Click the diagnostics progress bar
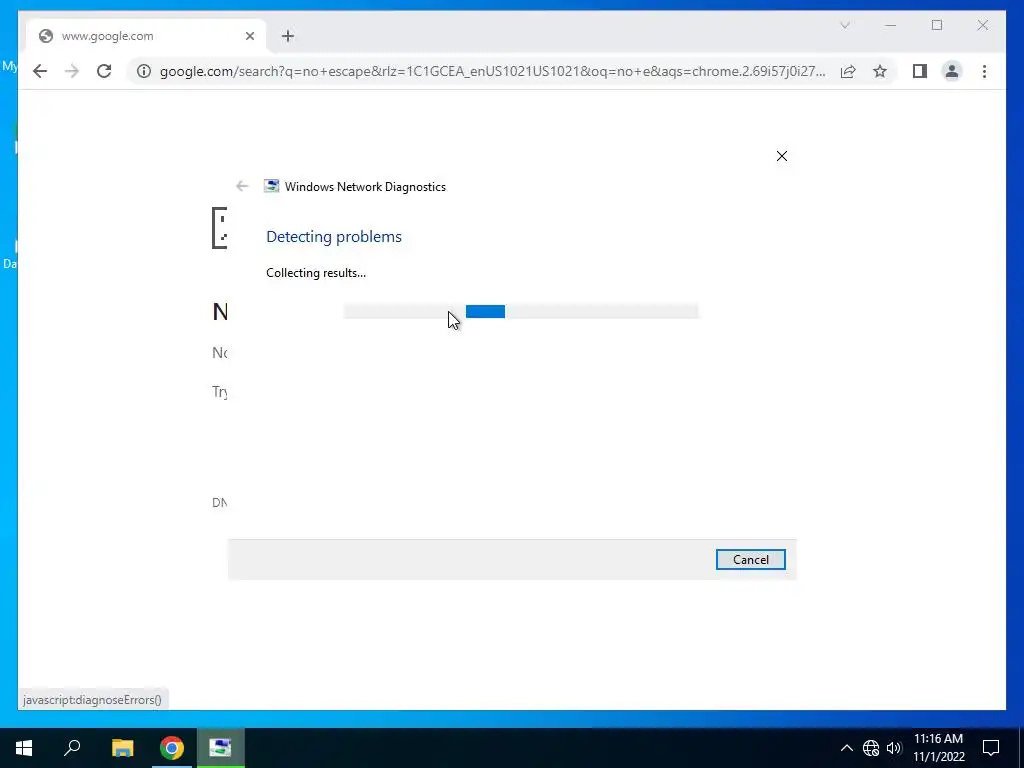 coord(520,312)
